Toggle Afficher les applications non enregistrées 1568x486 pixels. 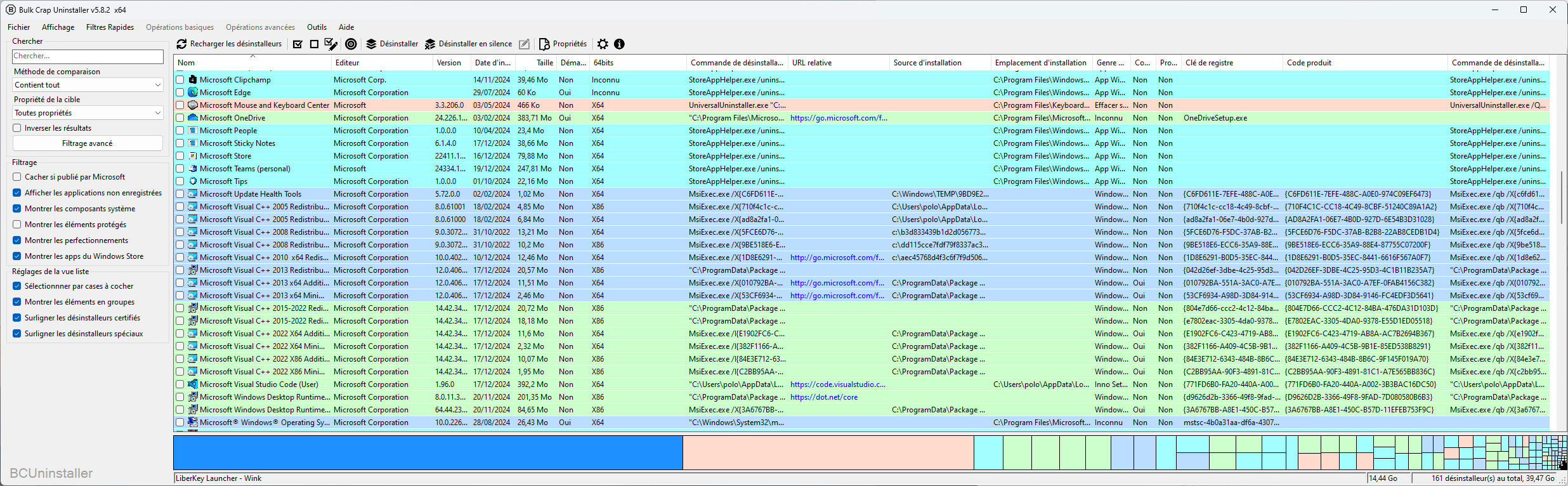17,193
